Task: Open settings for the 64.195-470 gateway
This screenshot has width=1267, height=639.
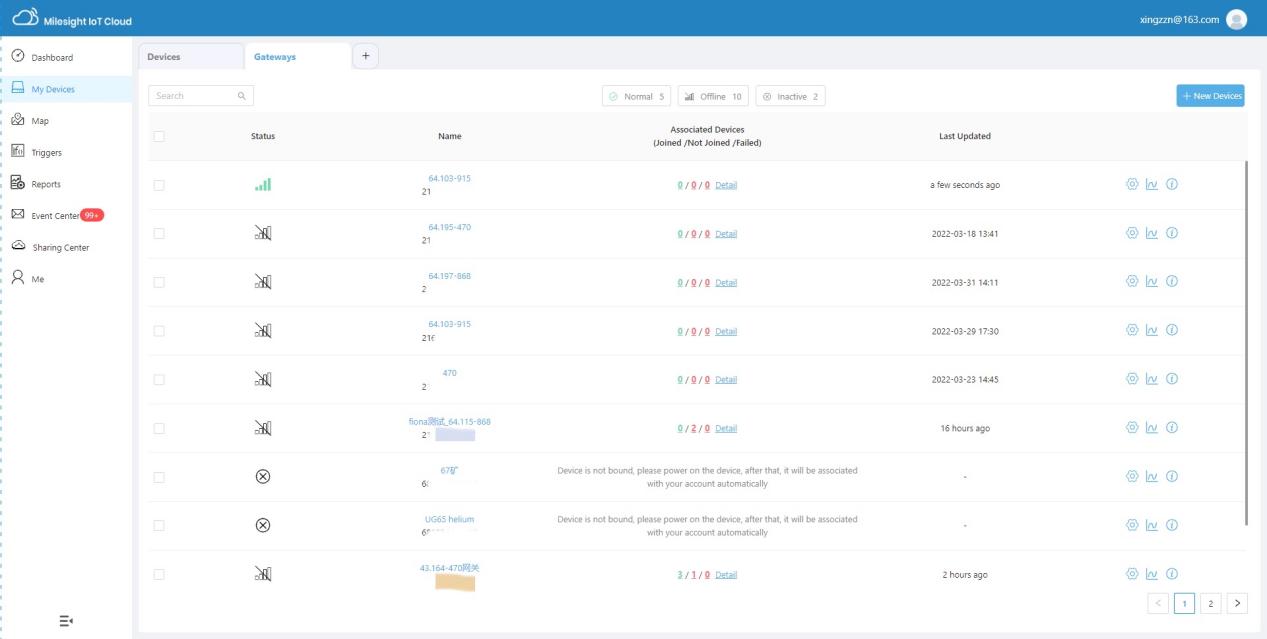Action: [1132, 233]
